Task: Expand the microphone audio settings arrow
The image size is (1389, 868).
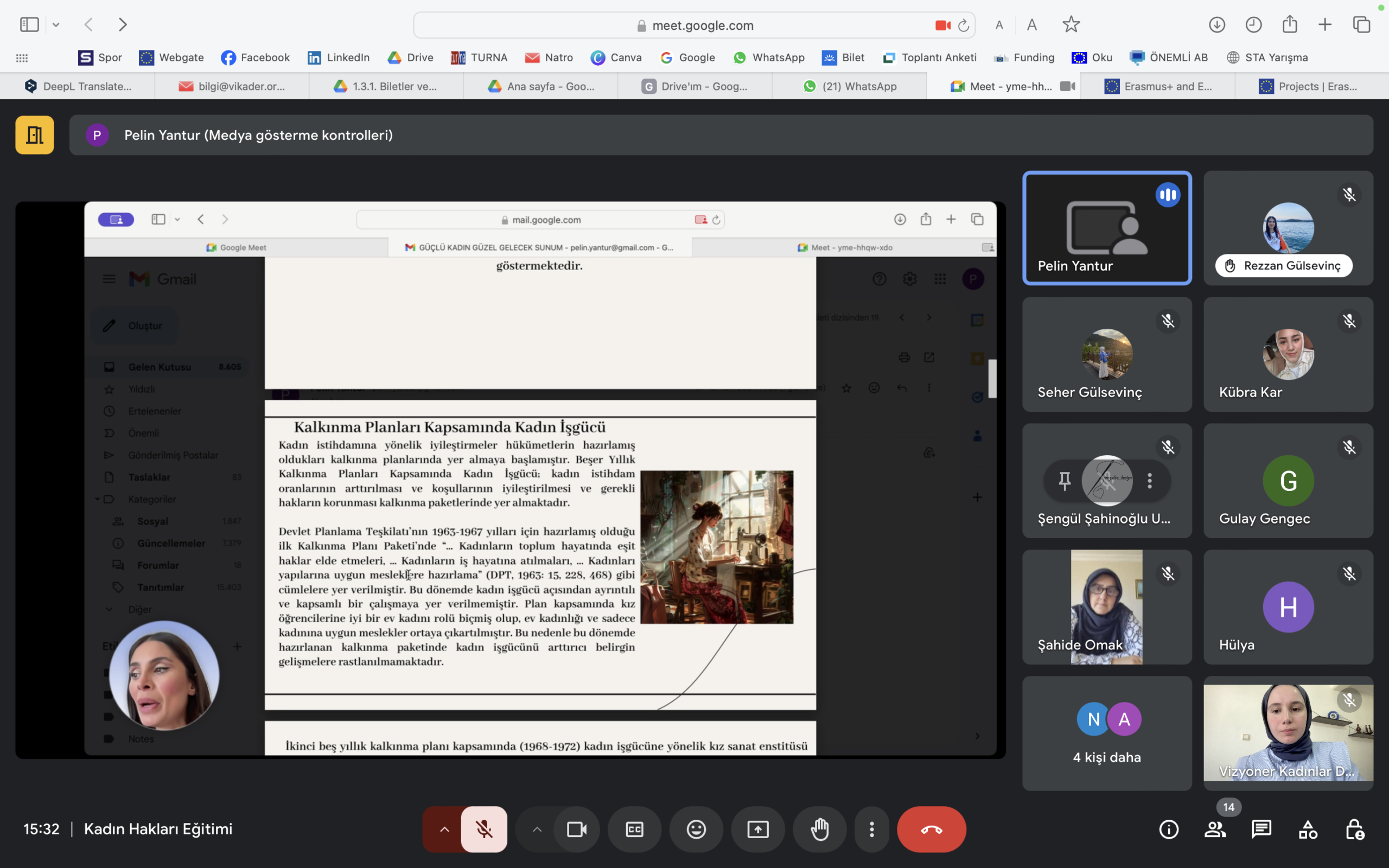Action: (x=444, y=829)
